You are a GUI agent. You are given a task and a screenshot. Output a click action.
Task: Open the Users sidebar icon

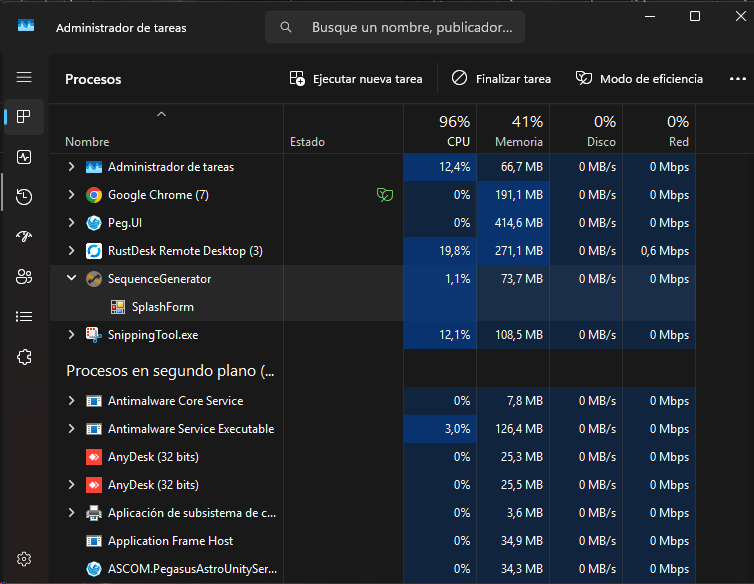[24, 277]
